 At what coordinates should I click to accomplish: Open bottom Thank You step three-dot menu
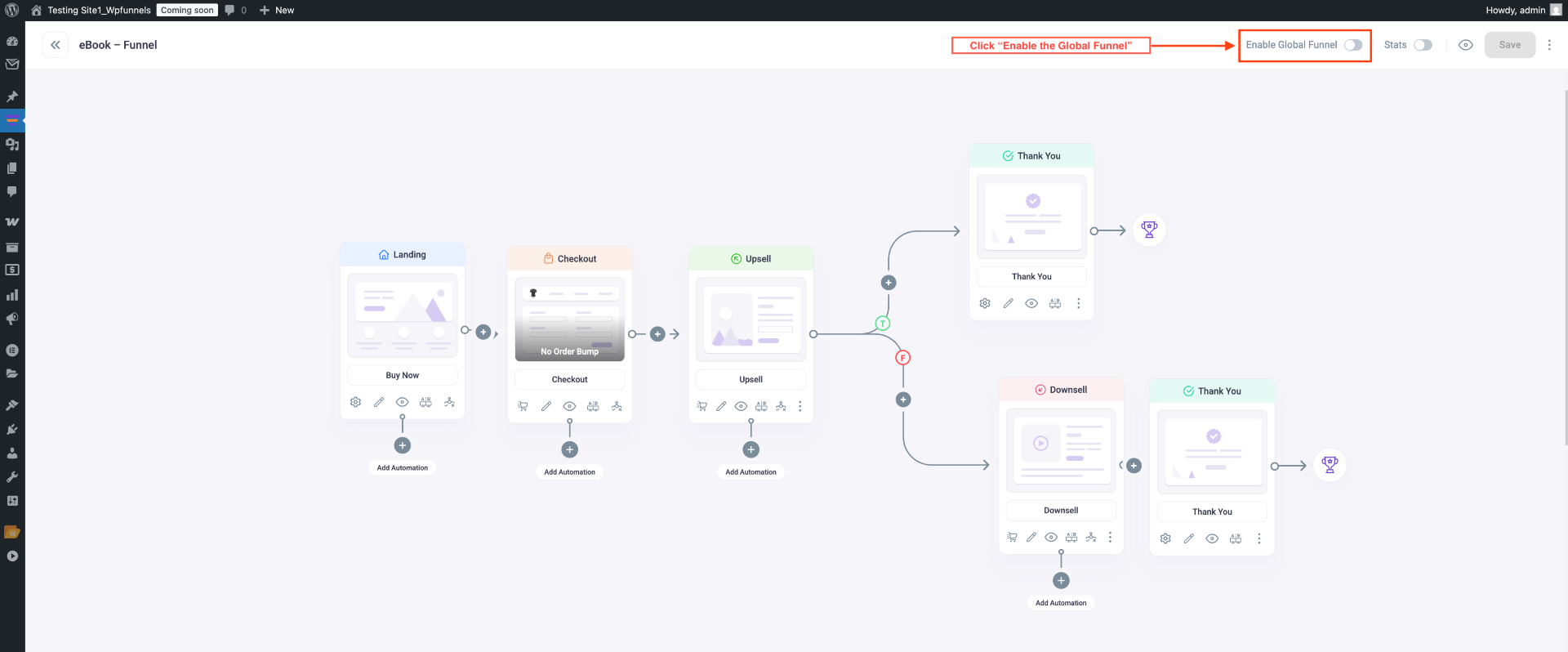(x=1259, y=538)
